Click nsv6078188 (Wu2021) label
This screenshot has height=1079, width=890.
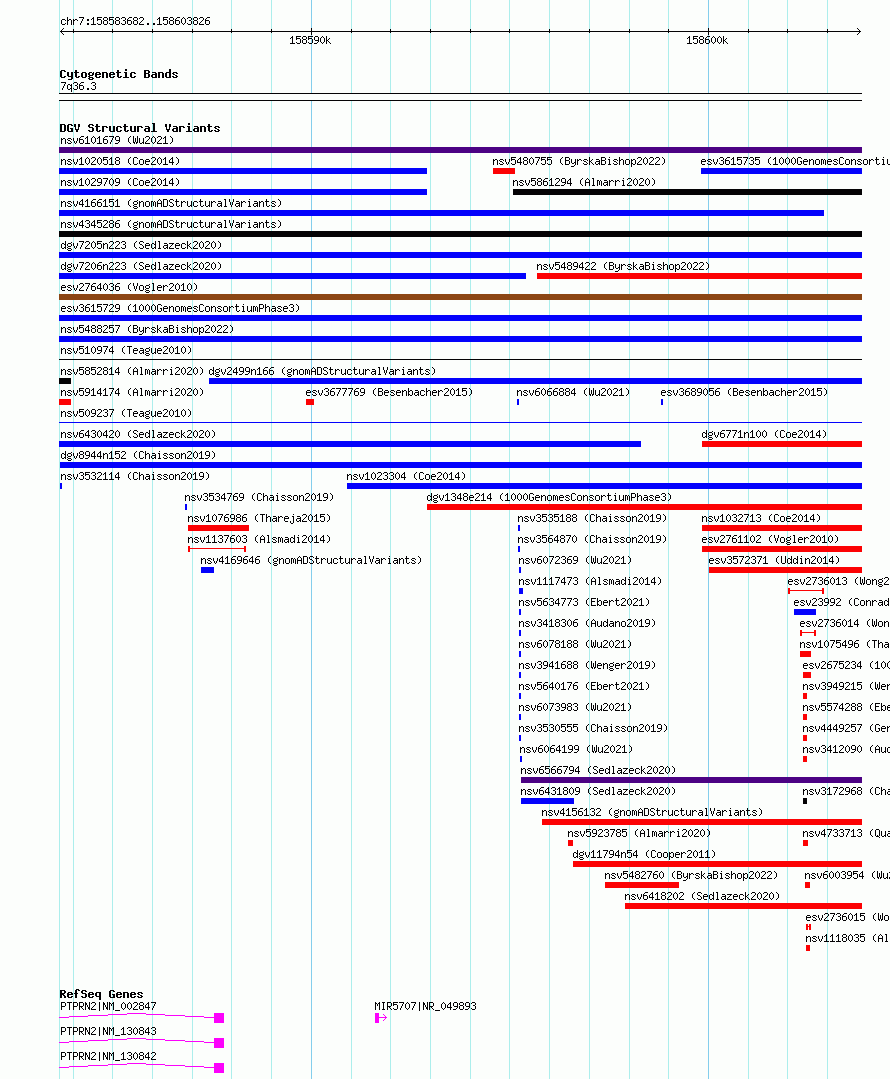[x=575, y=644]
